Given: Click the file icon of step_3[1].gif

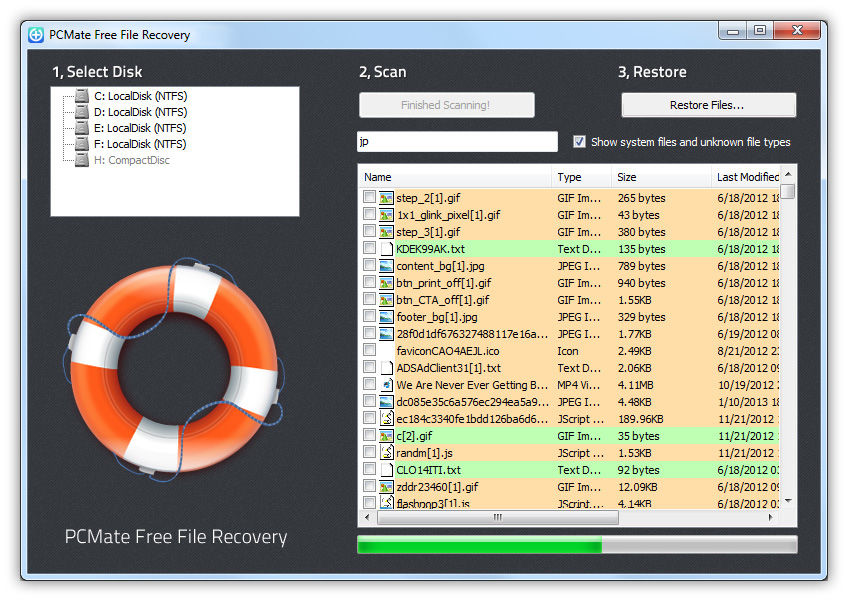Looking at the screenshot, I should (x=386, y=232).
